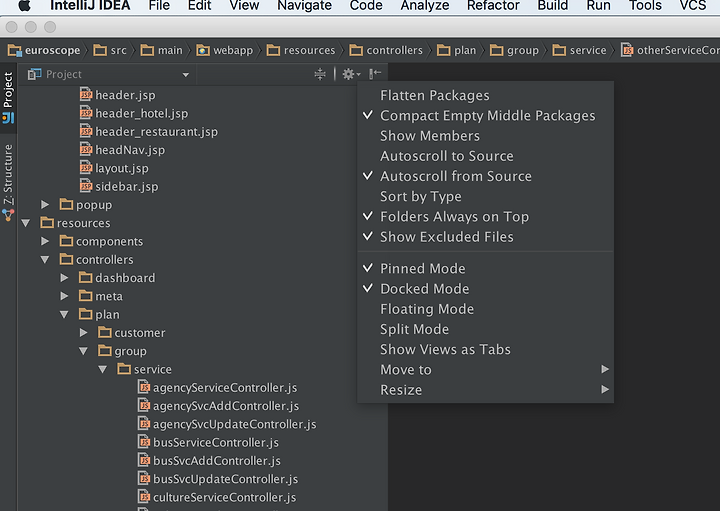This screenshot has width=720, height=511.
Task: Open the Structure tool window tab
Action: pyautogui.click(x=8, y=182)
